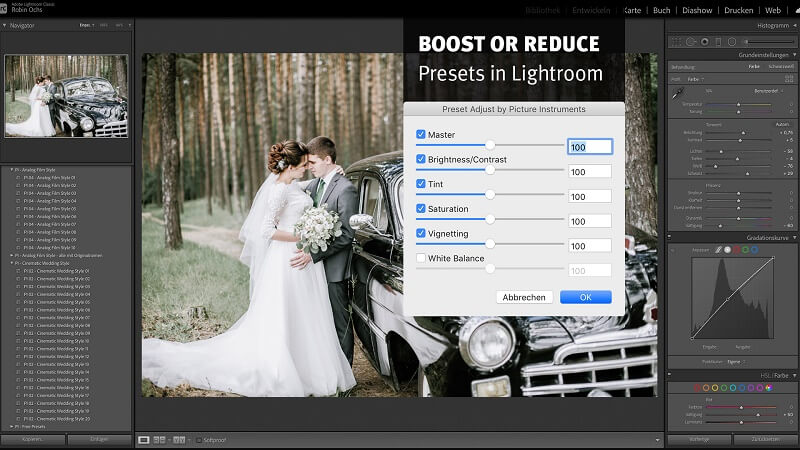Screen dimensions: 800x450
Task: Click the Tint value input field
Action: tap(590, 196)
